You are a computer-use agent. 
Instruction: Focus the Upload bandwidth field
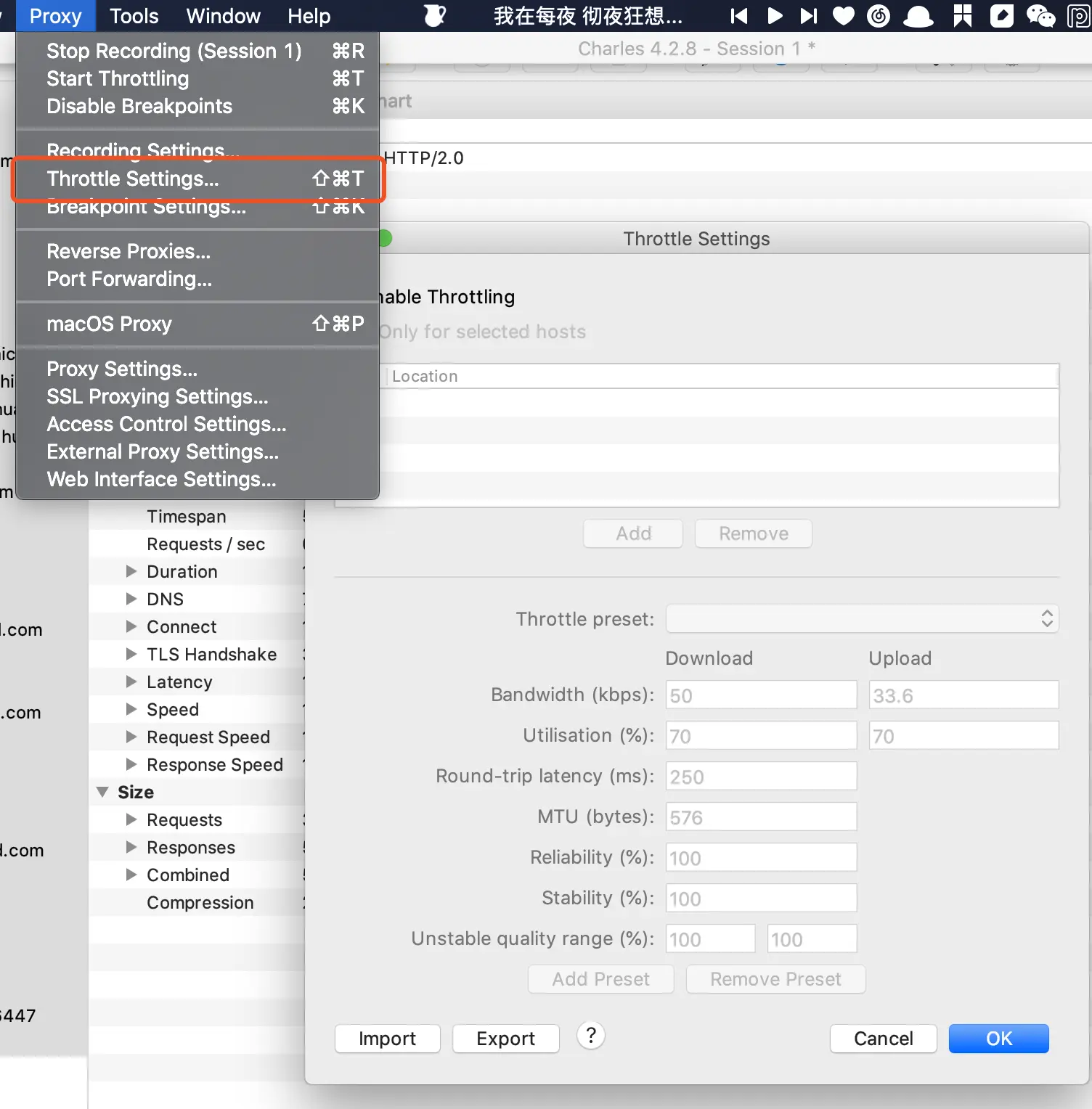(963, 695)
